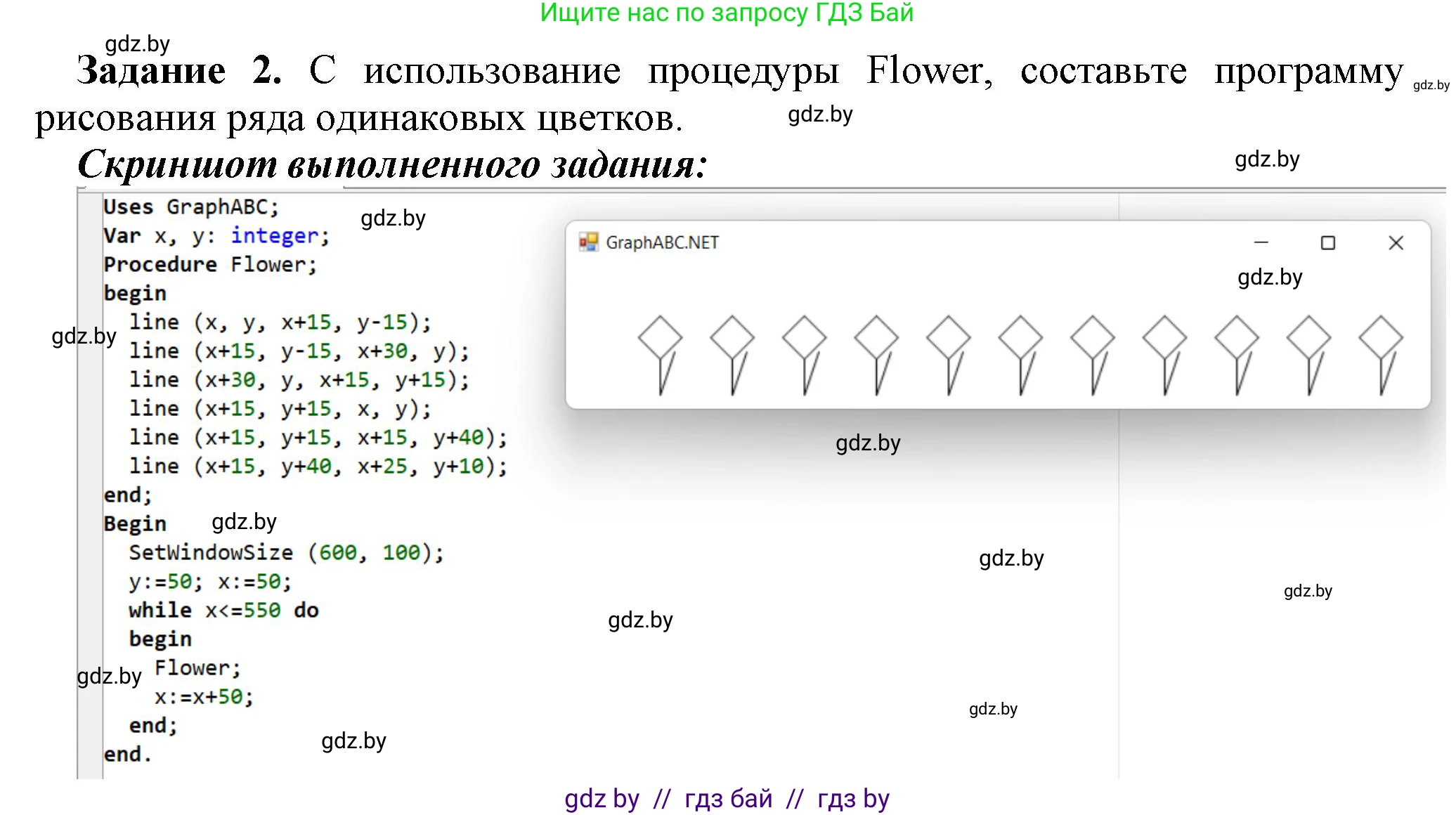Click the GraphABC.NET window app icon
The height and width of the screenshot is (815, 1456).
click(x=587, y=242)
